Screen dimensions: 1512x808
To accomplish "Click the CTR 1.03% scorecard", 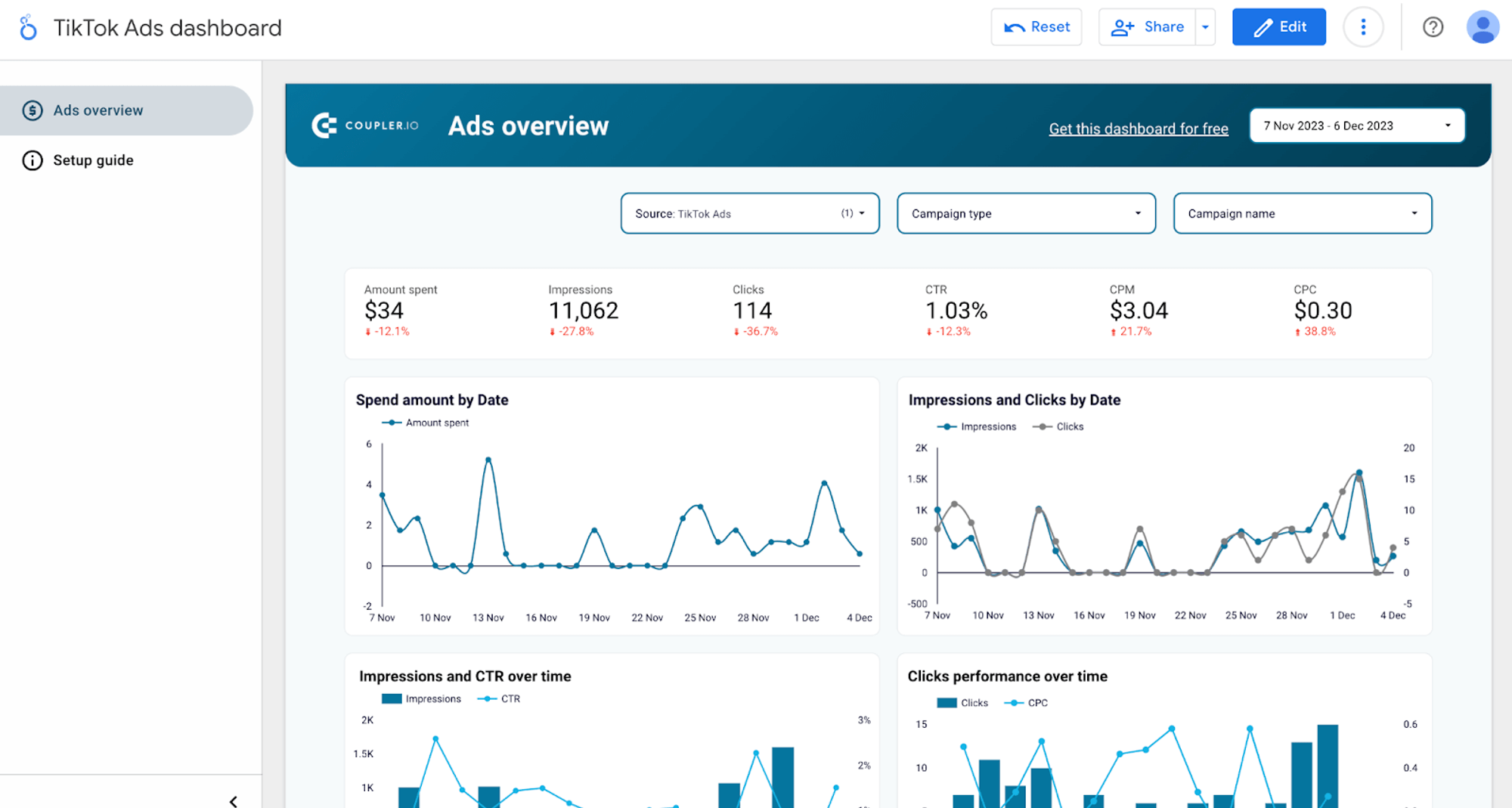I will click(956, 311).
